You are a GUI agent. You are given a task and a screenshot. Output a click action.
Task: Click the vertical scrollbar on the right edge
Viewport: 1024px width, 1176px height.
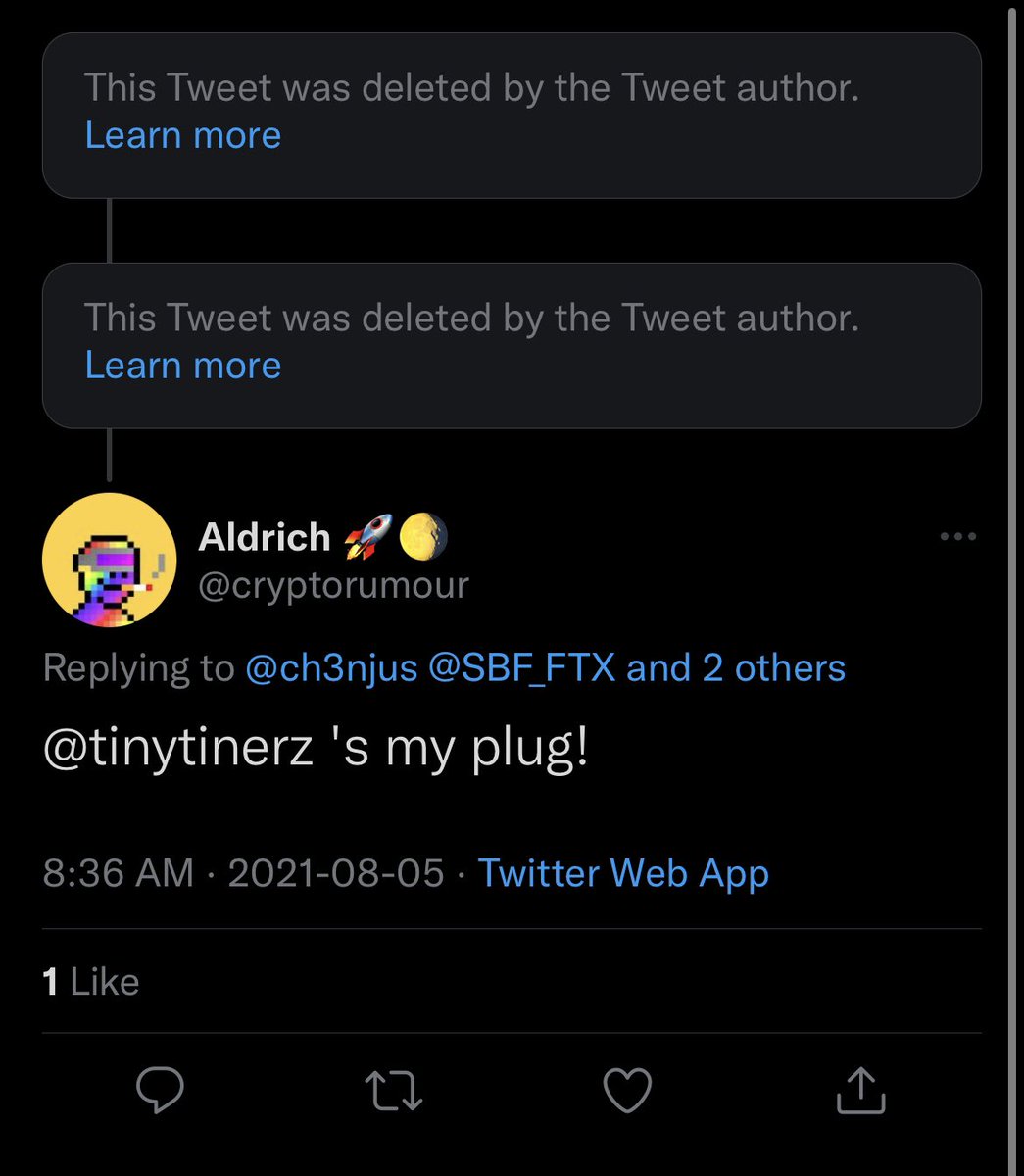pos(1011,588)
